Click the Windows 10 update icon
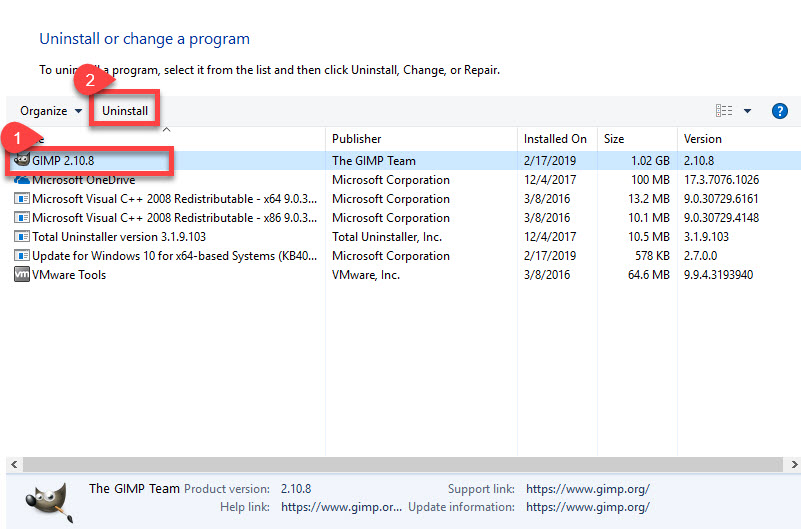The height and width of the screenshot is (529, 801). point(21,255)
